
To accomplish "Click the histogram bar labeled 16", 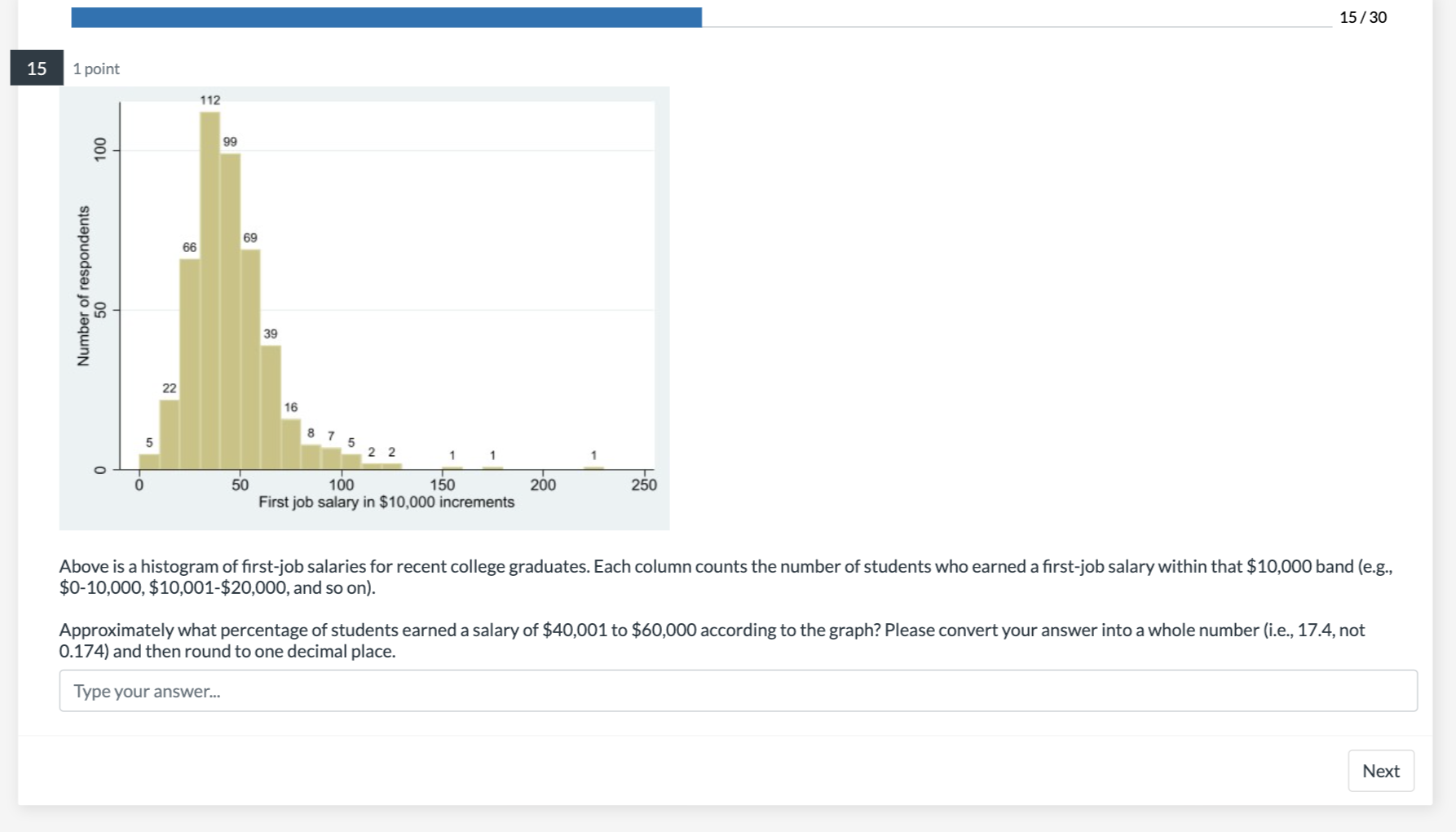I will (291, 444).
